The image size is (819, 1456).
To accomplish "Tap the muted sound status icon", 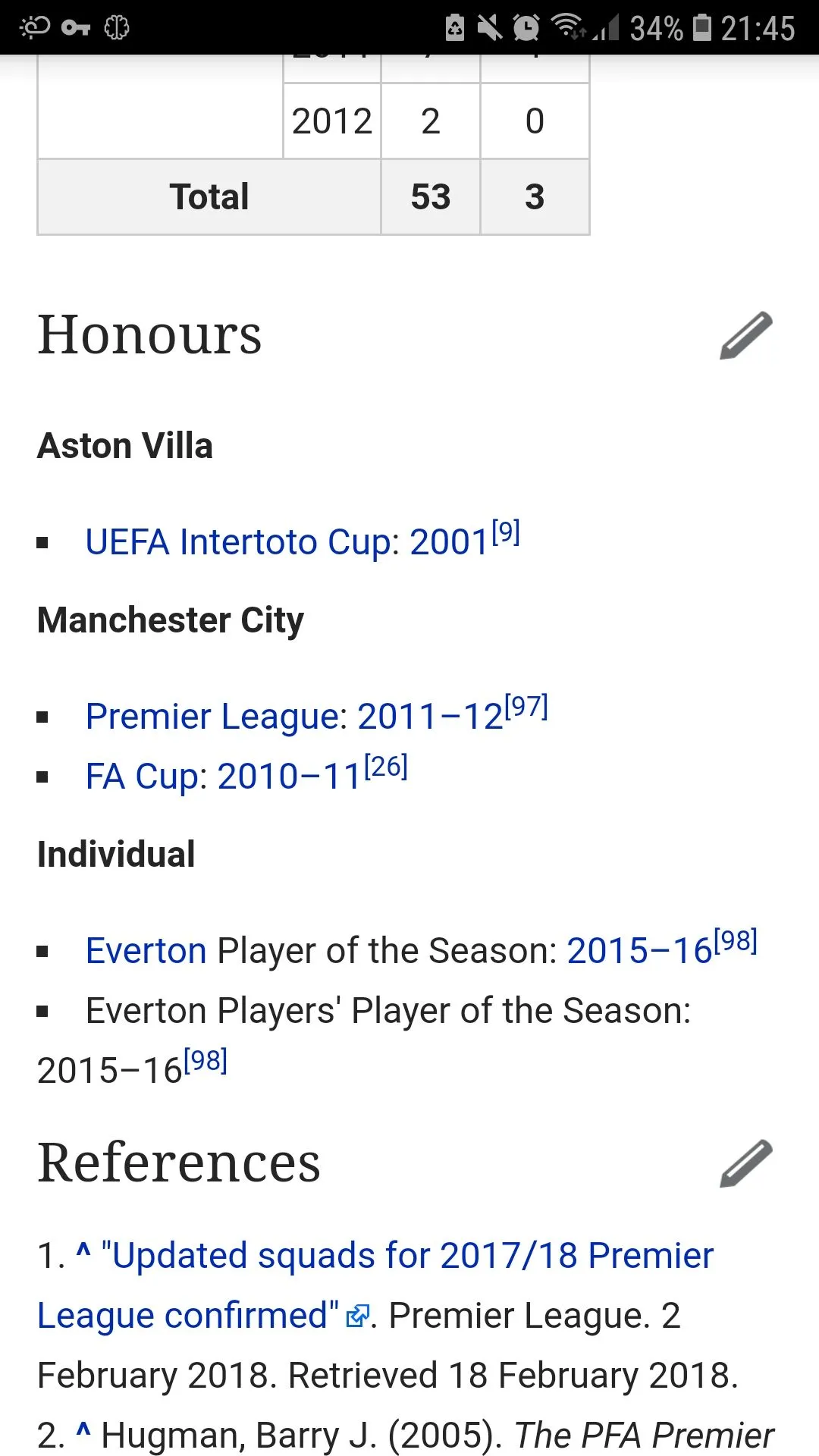I will coord(490,28).
